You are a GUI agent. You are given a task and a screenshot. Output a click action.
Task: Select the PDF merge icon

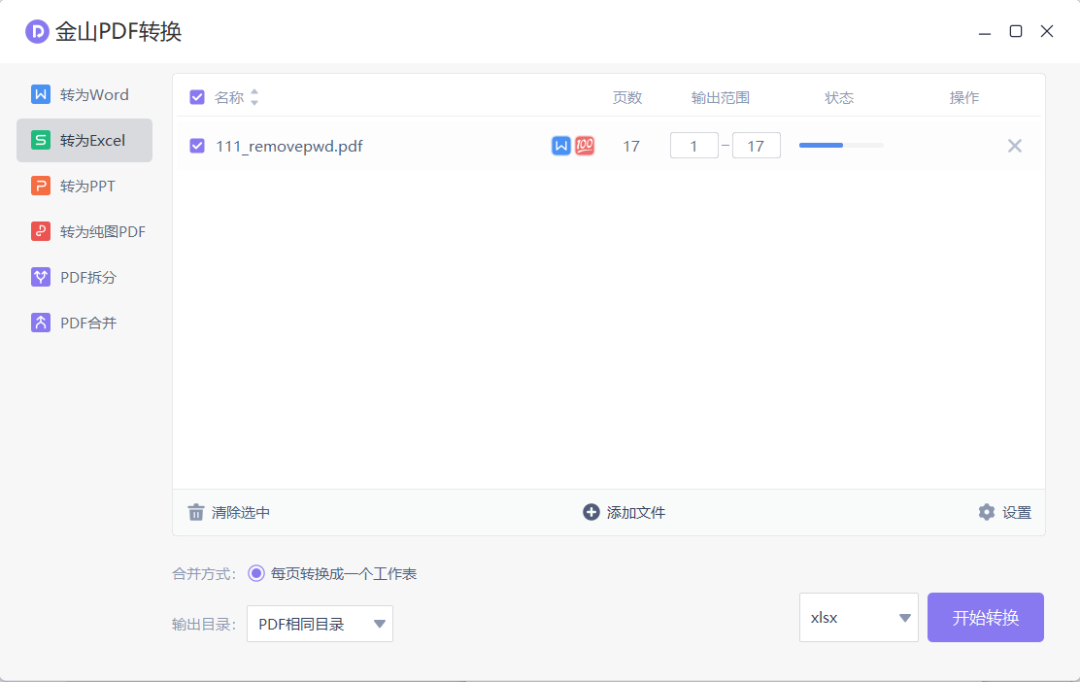click(41, 322)
